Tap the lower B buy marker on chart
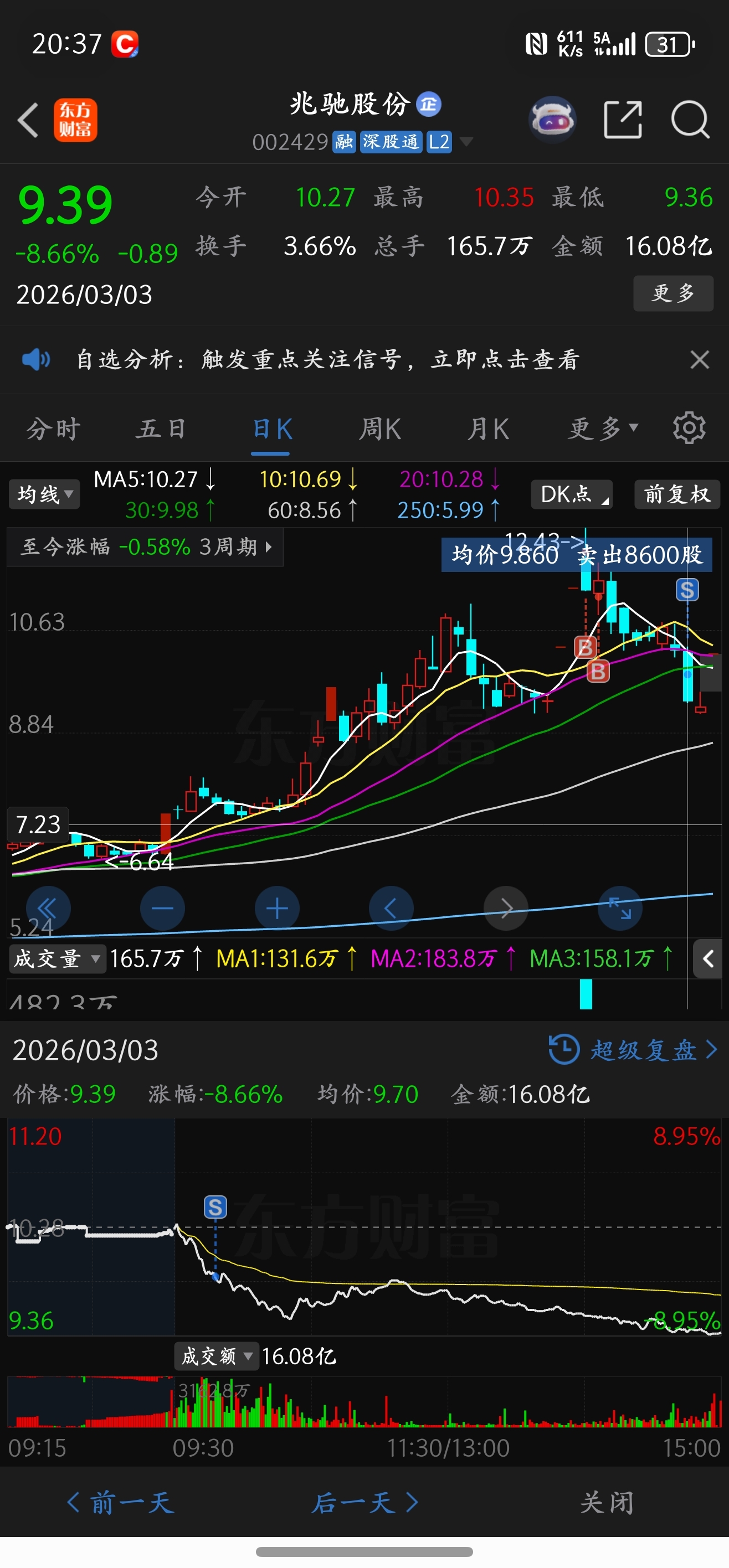 click(x=598, y=671)
